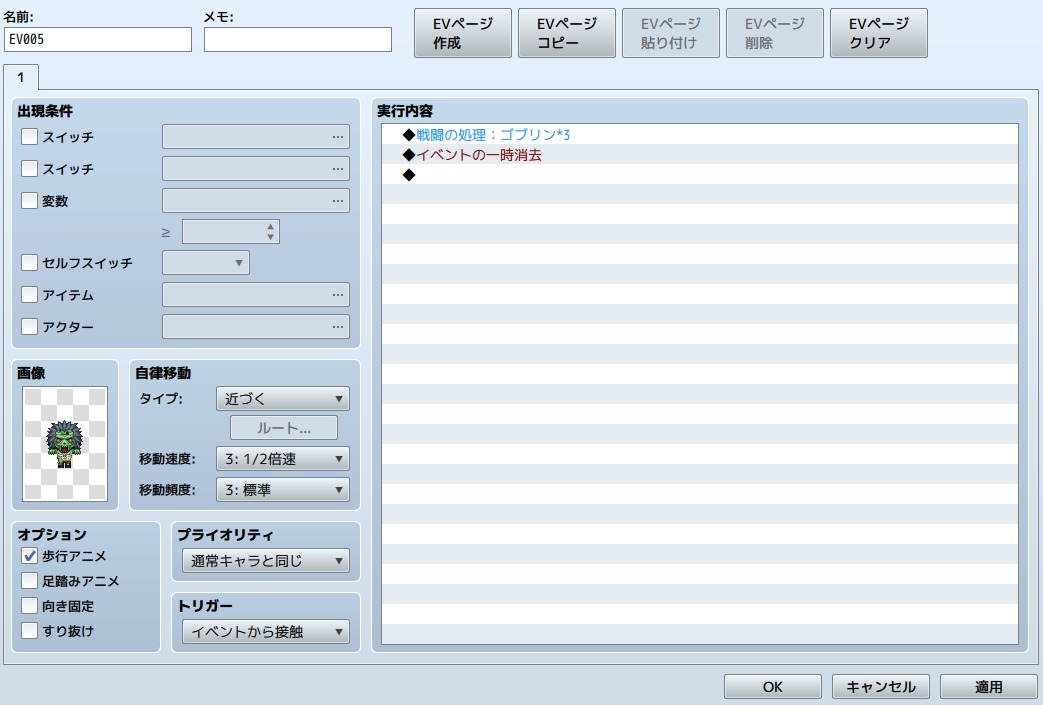Open the プライオリティ dropdown
The height and width of the screenshot is (705, 1043).
click(x=265, y=560)
